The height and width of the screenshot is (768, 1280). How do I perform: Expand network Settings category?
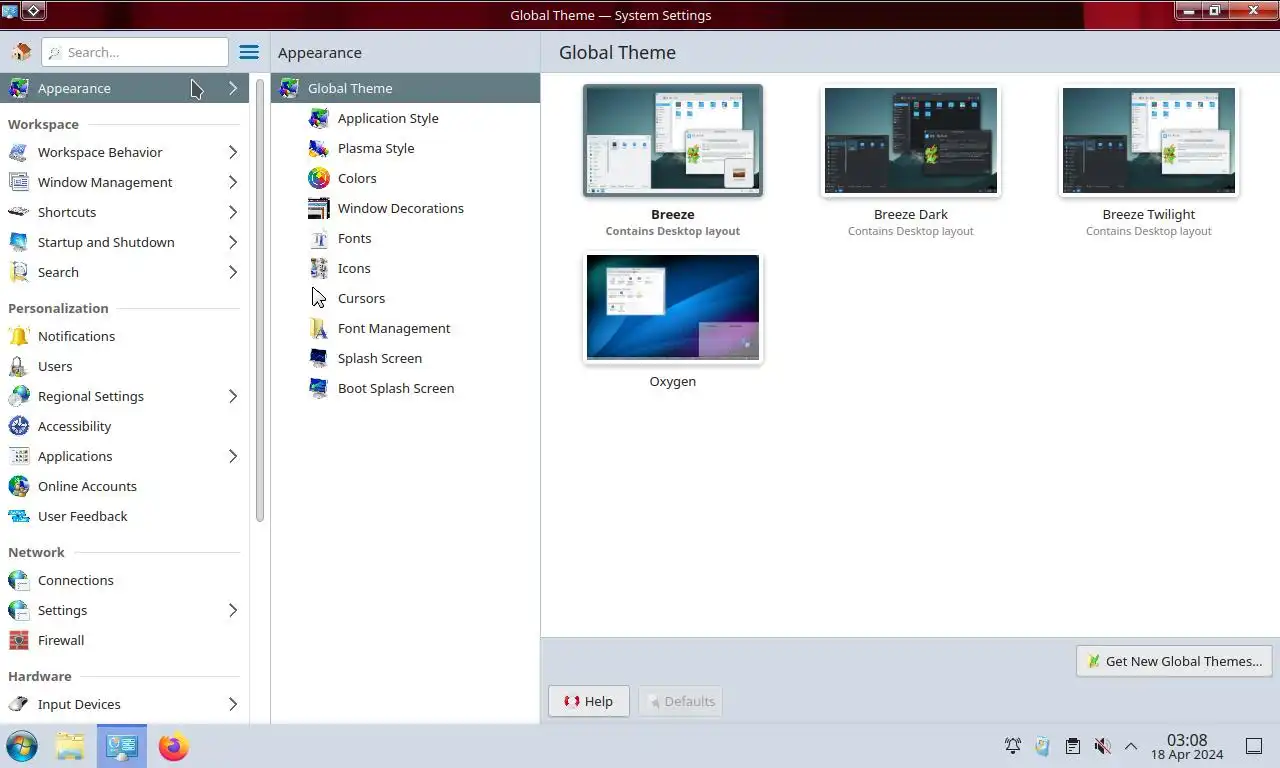tap(232, 610)
